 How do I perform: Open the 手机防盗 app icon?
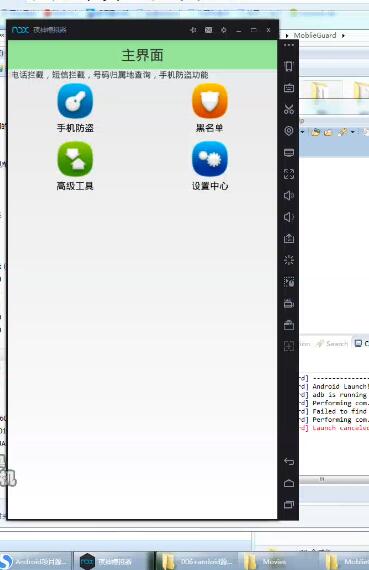[x=75, y=101]
